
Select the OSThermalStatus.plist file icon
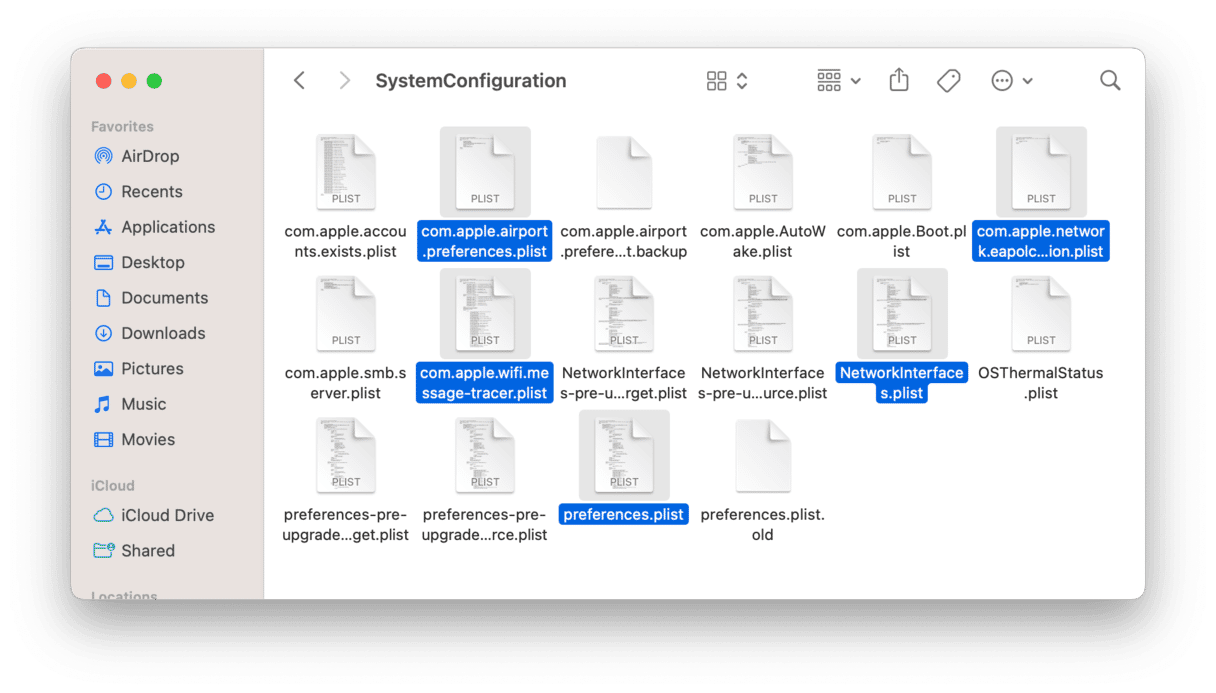click(x=1041, y=314)
